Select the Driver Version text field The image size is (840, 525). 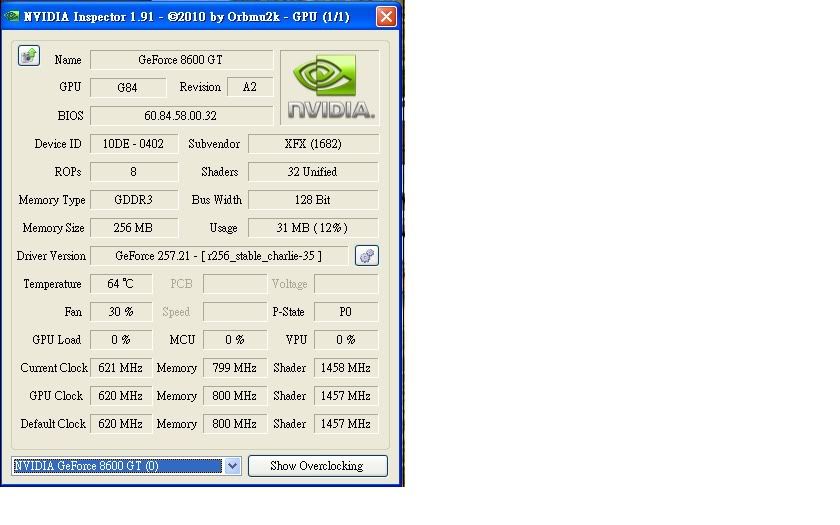pyautogui.click(x=219, y=256)
